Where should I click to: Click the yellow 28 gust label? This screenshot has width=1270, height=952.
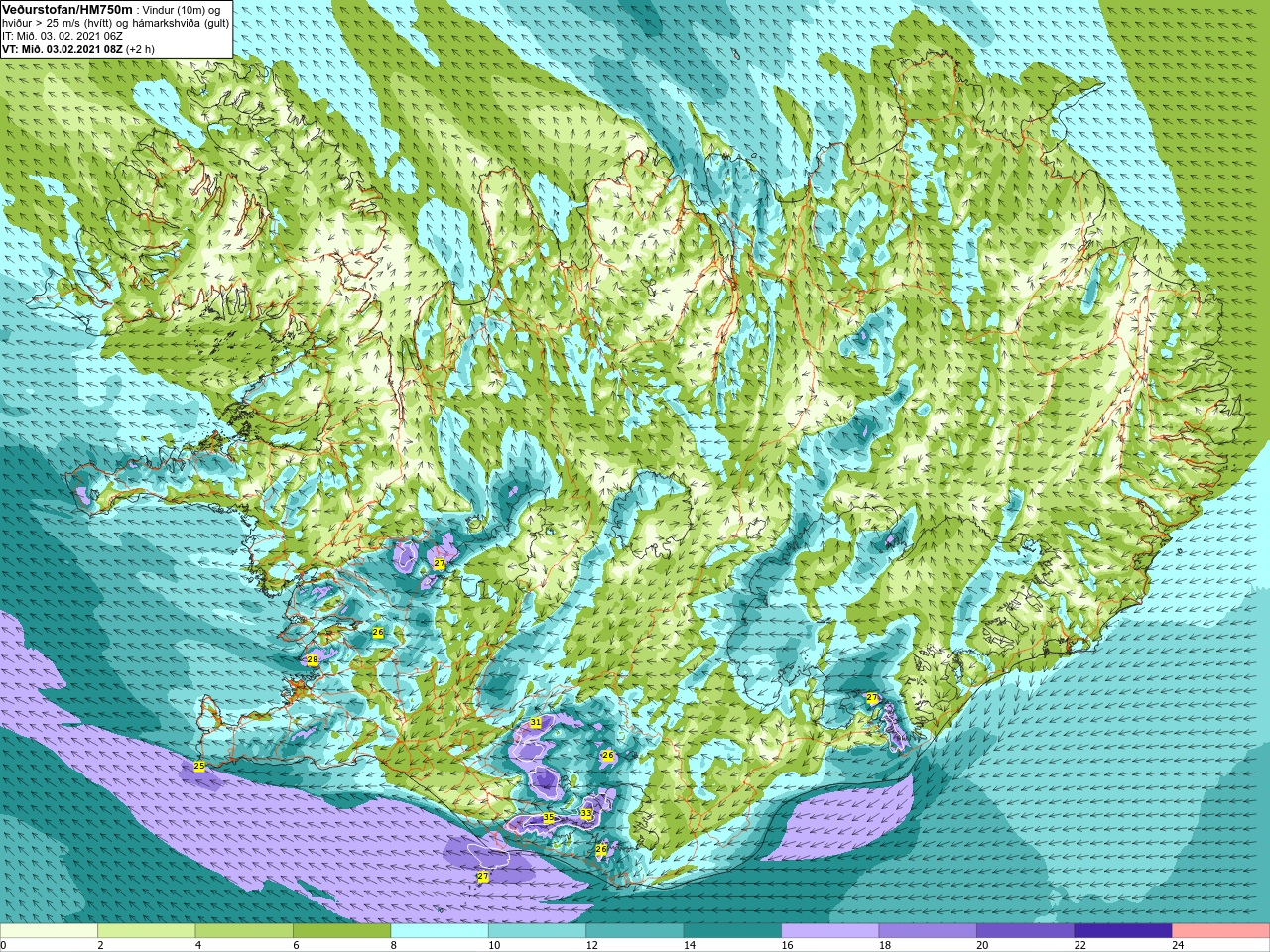[x=312, y=660]
